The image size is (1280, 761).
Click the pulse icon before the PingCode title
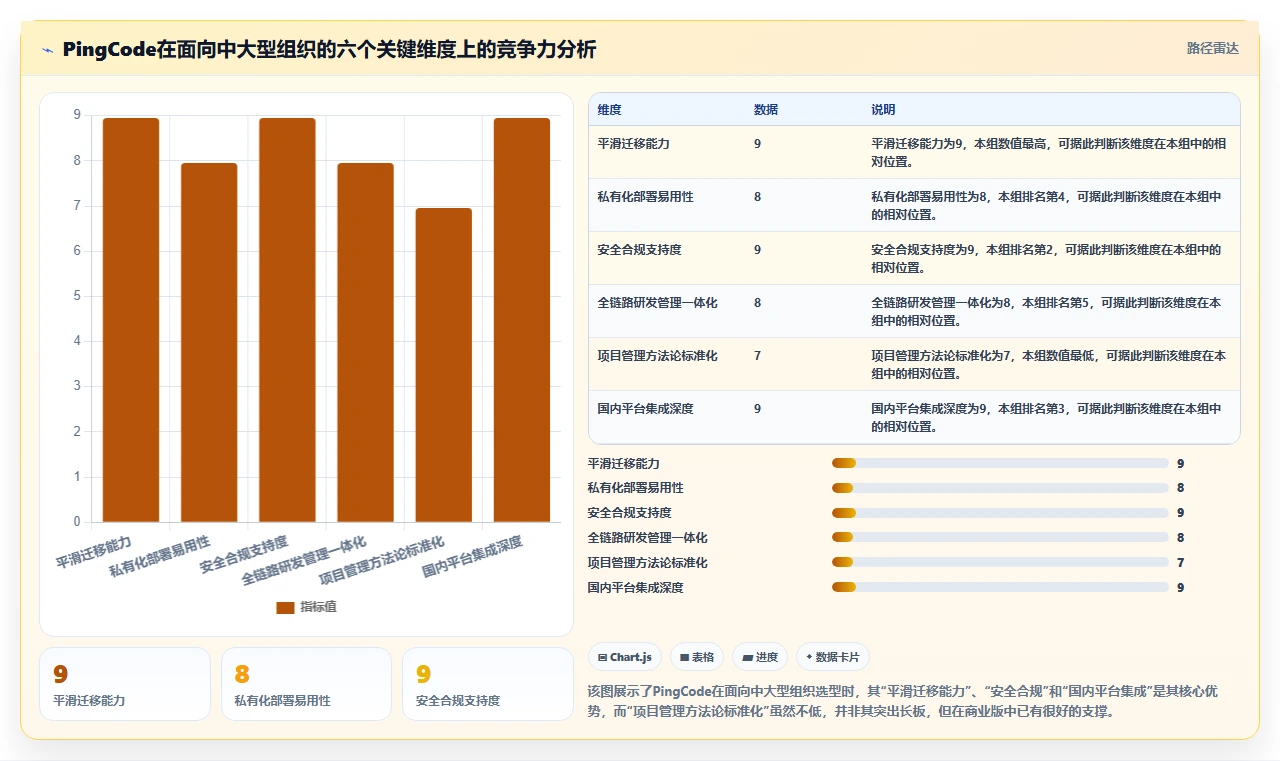[x=47, y=50]
